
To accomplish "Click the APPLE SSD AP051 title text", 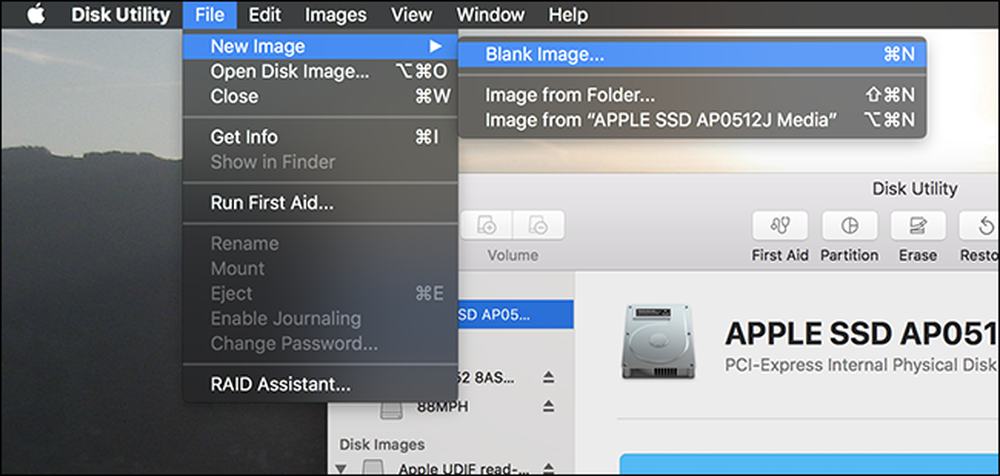I will [x=862, y=334].
